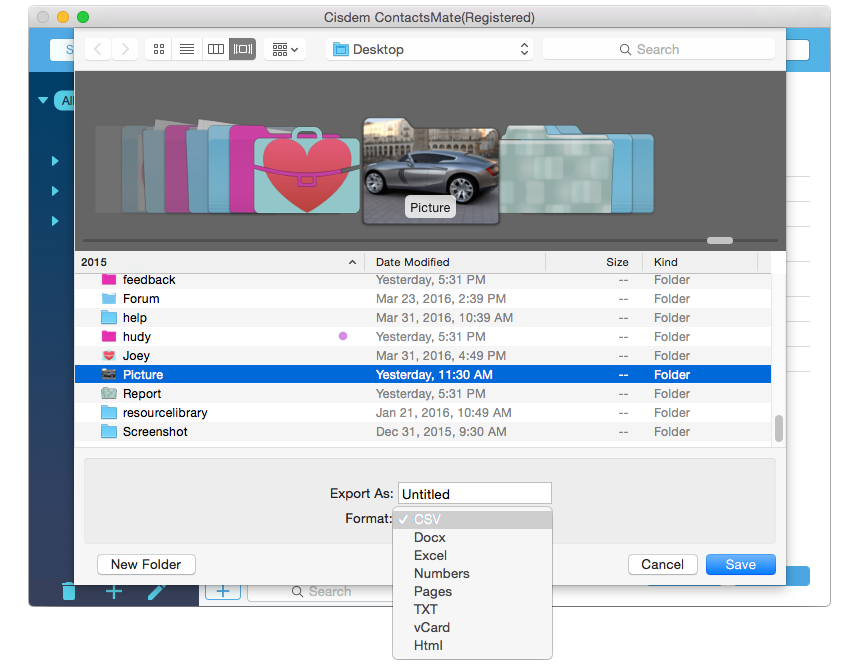Sort by the 2015 name column
This screenshot has height=670, width=857.
coord(219,262)
